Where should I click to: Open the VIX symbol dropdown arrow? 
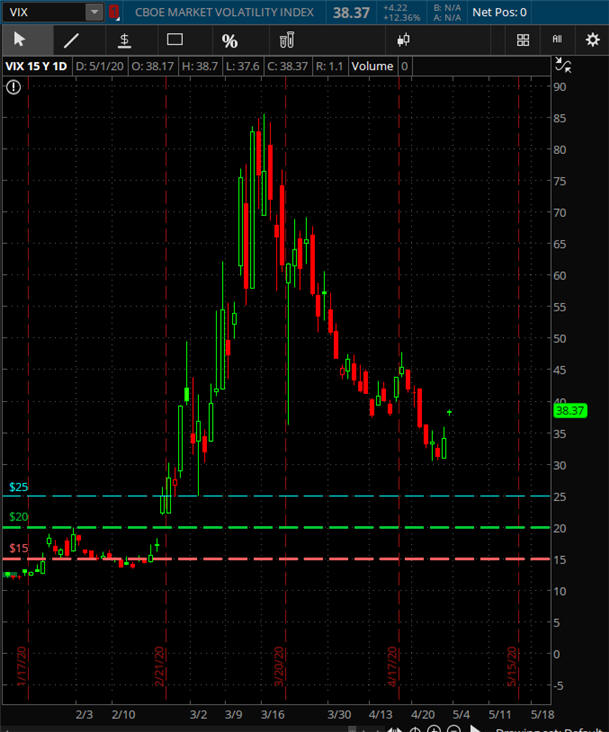[x=94, y=13]
